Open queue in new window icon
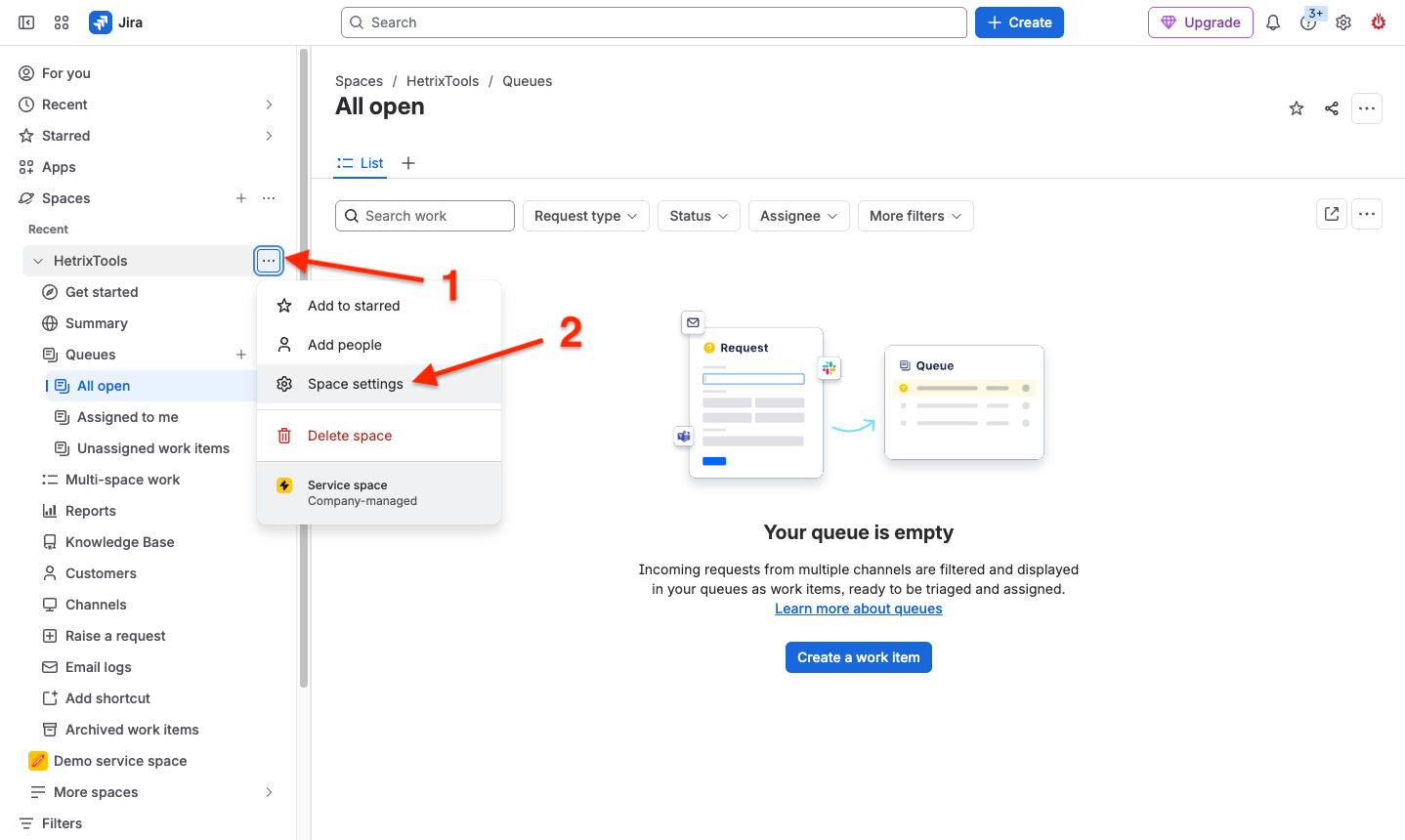 click(1332, 214)
